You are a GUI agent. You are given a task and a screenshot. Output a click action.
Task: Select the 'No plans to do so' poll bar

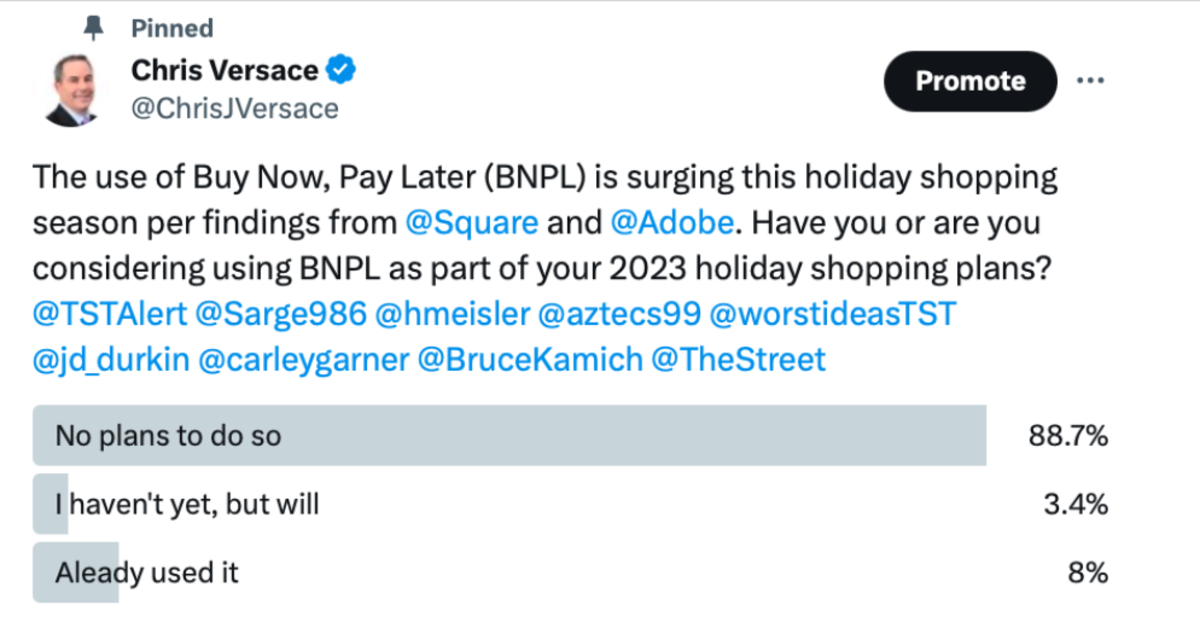509,436
